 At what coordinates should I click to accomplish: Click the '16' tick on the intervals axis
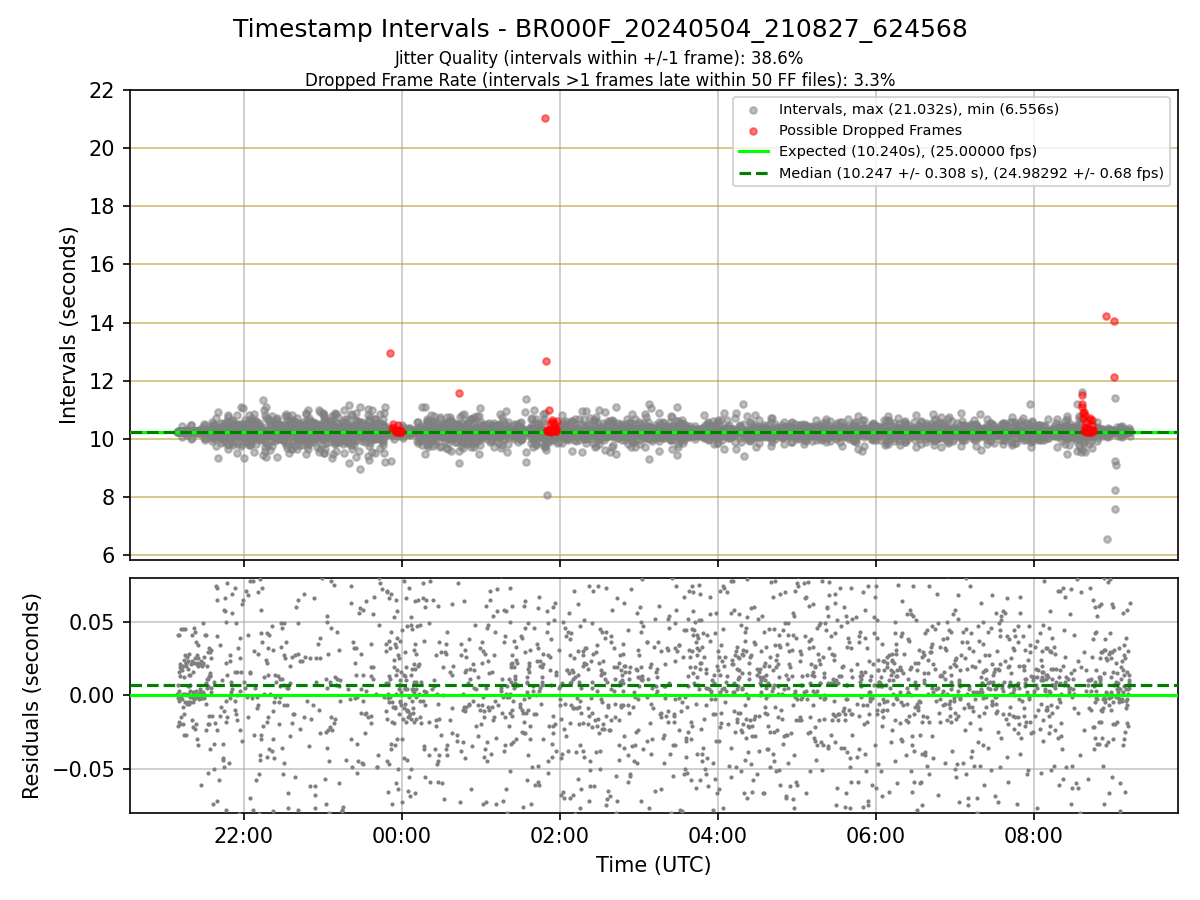[102, 264]
